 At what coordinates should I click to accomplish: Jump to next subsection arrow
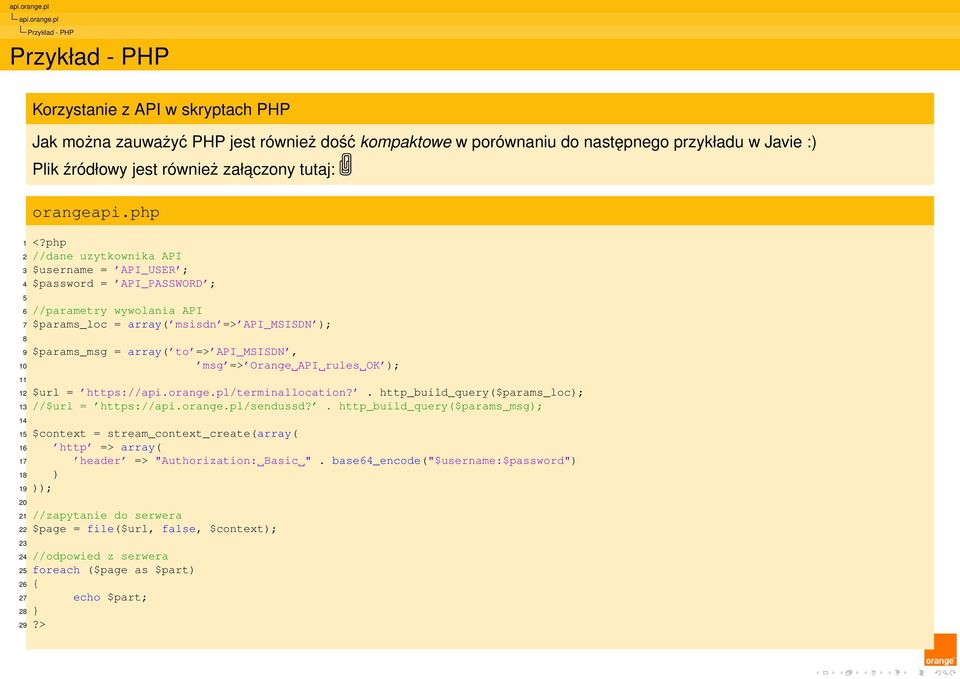click(881, 673)
